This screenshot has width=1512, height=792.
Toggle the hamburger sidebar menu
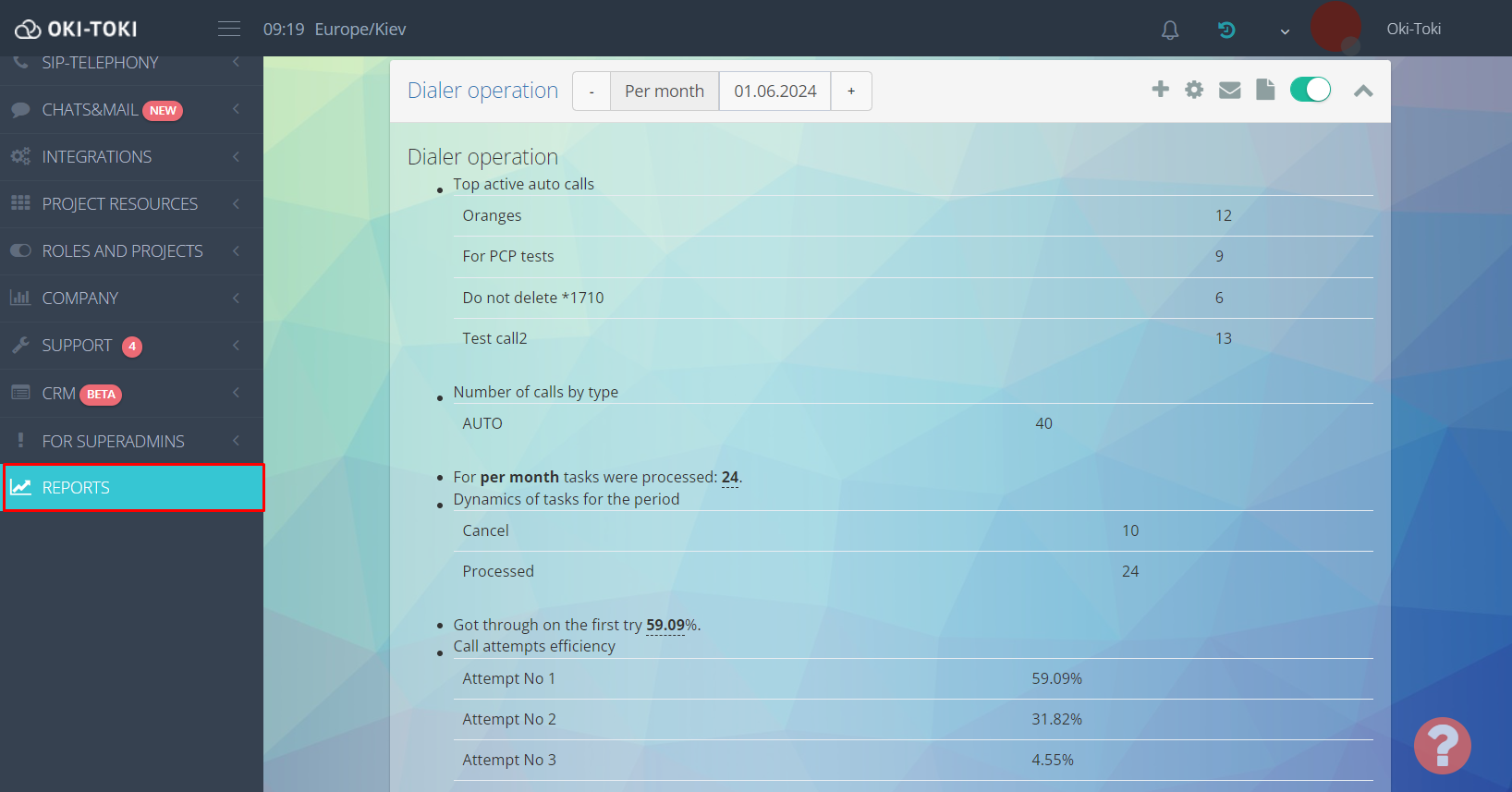coord(229,30)
